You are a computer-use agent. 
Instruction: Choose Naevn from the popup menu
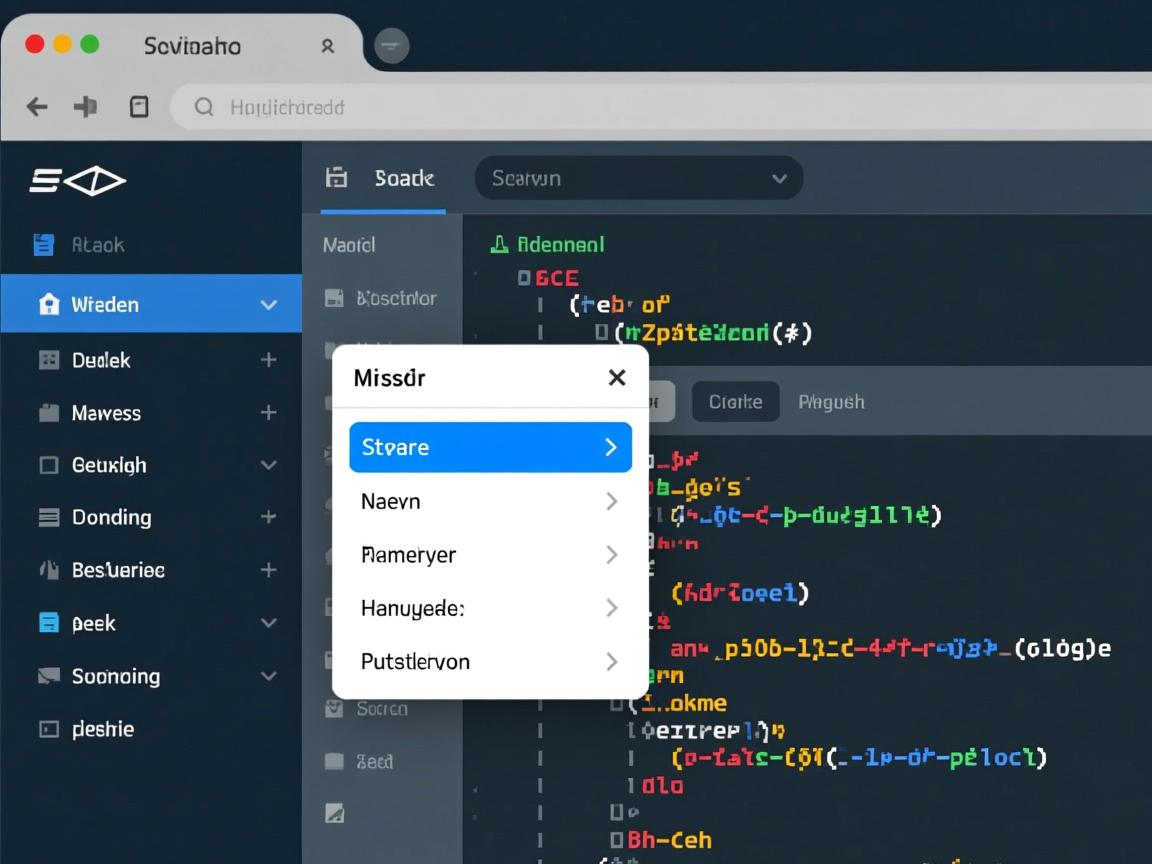pyautogui.click(x=490, y=501)
